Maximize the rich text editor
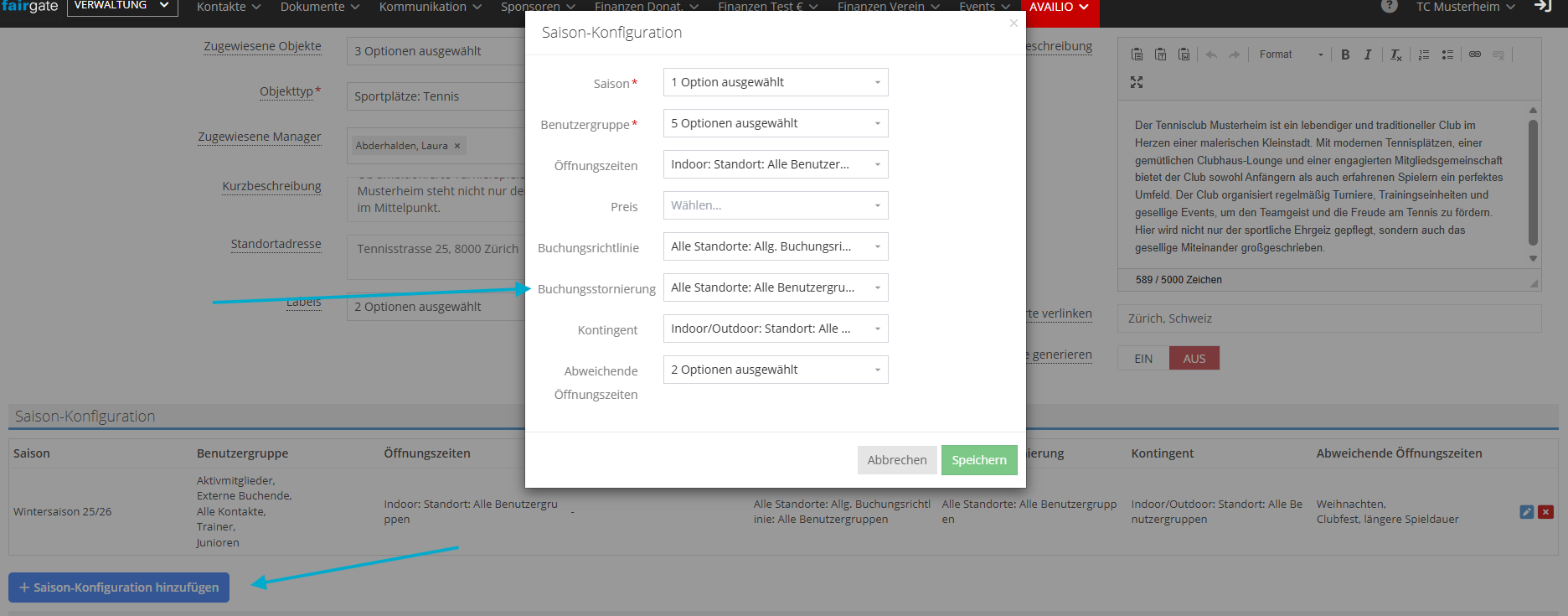 click(1137, 82)
